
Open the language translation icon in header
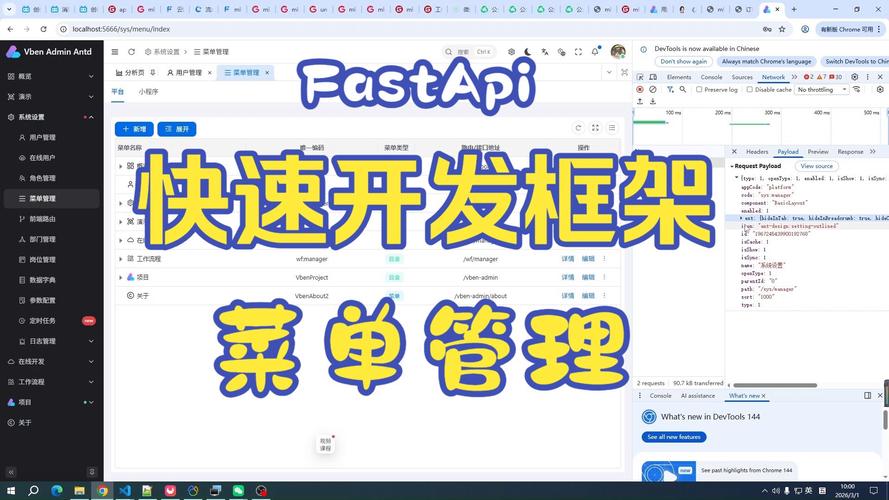coord(545,52)
